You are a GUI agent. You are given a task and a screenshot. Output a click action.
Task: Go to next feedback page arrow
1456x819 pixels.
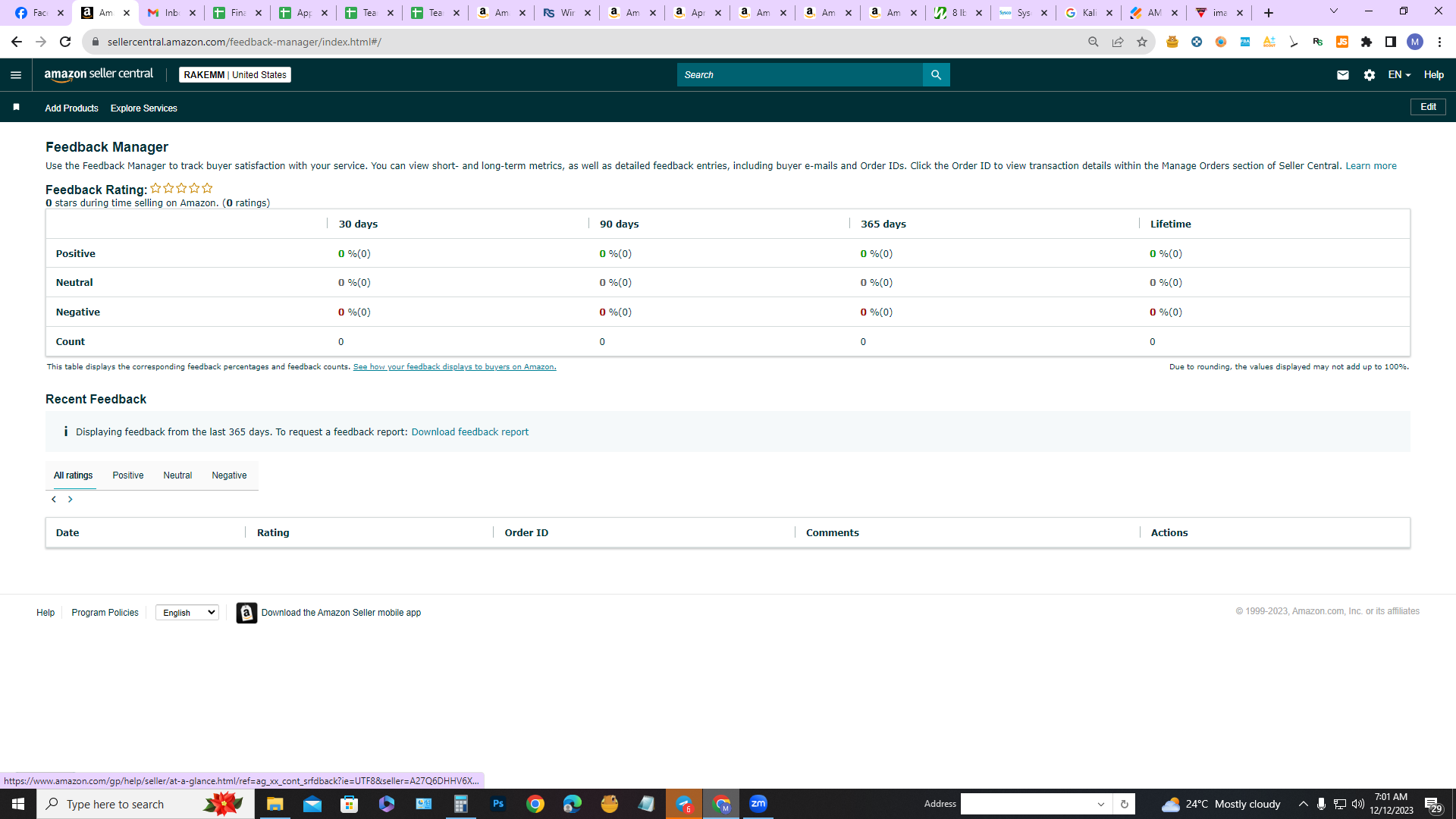pos(71,500)
